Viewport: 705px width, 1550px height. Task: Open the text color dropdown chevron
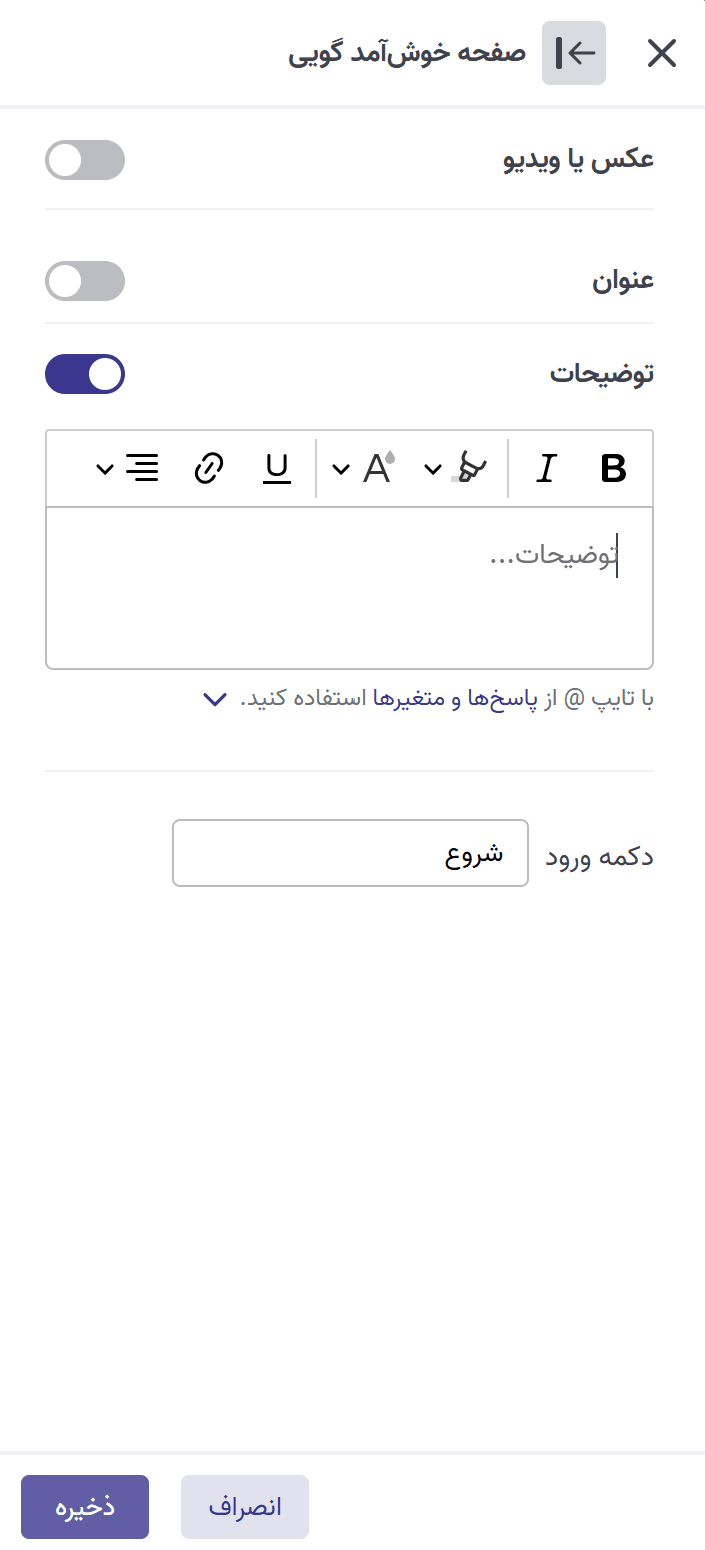click(x=340, y=468)
